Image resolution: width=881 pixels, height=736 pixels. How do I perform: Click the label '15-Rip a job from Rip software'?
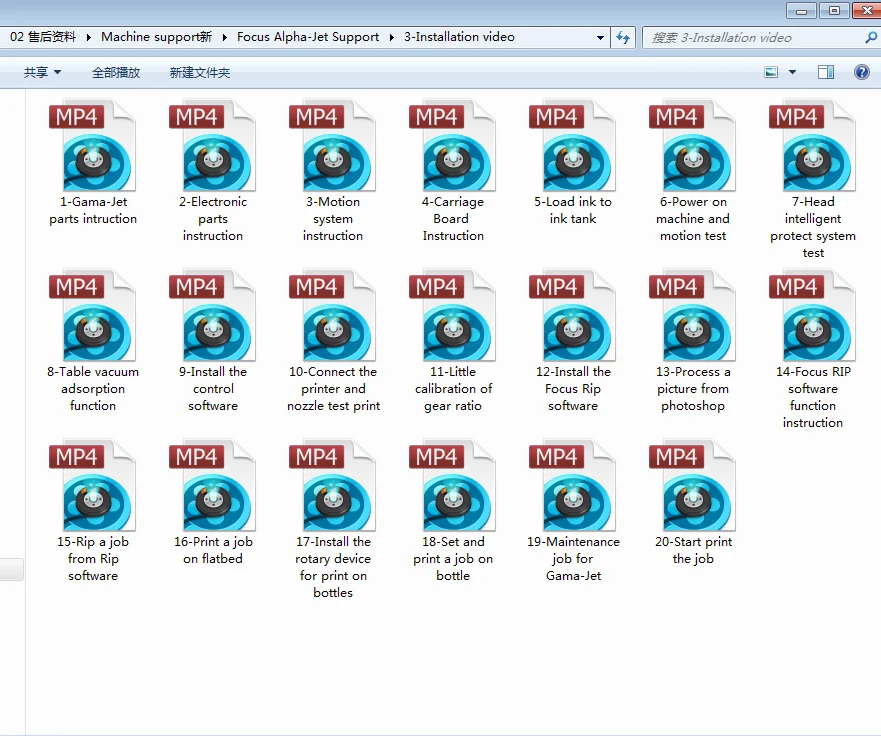click(93, 558)
